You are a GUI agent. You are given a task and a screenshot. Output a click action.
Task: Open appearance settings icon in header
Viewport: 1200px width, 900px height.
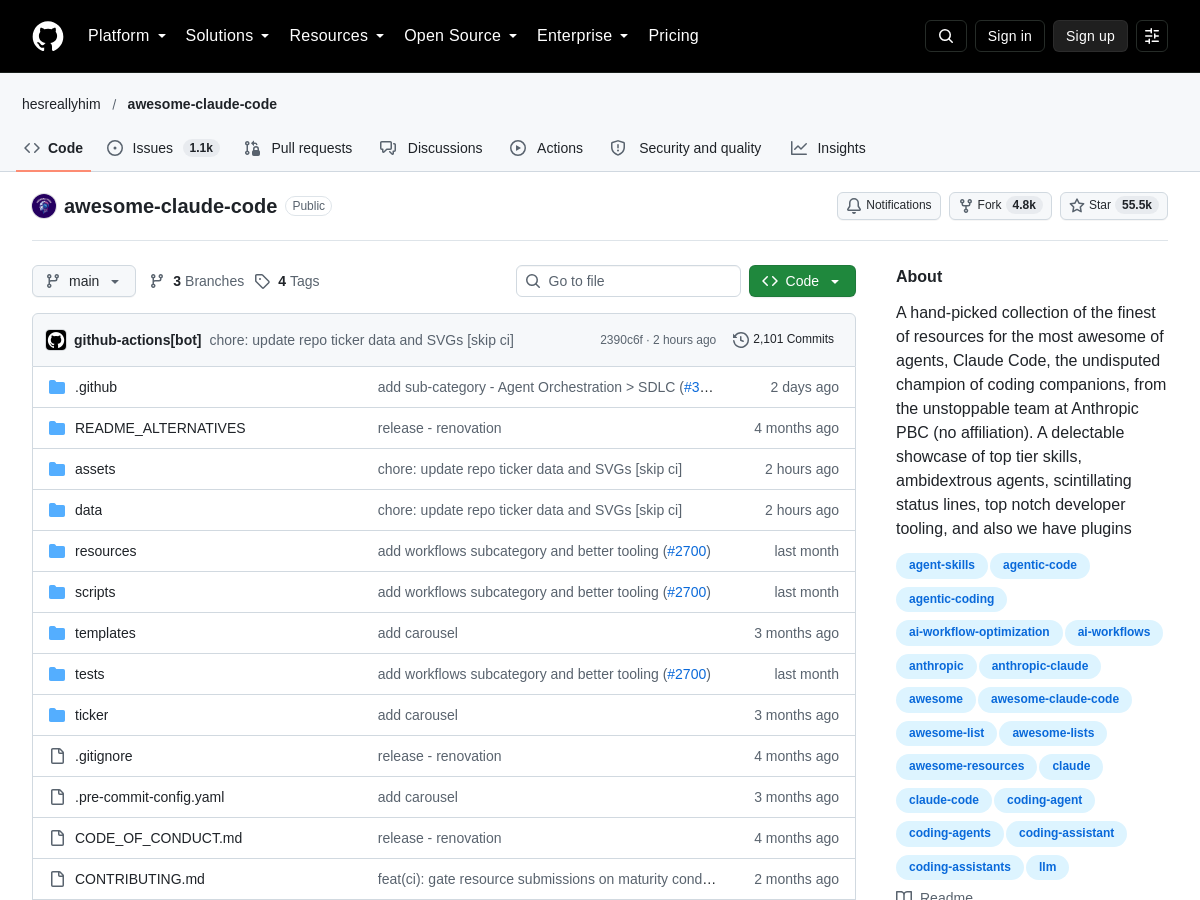(x=1152, y=36)
